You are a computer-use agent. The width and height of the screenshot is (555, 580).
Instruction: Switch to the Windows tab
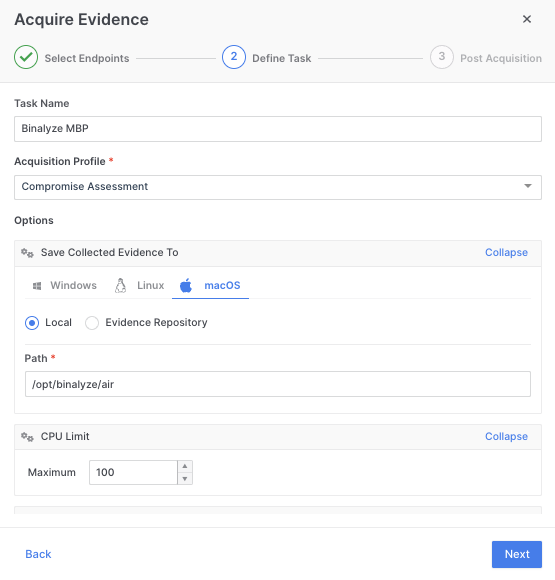(x=65, y=286)
